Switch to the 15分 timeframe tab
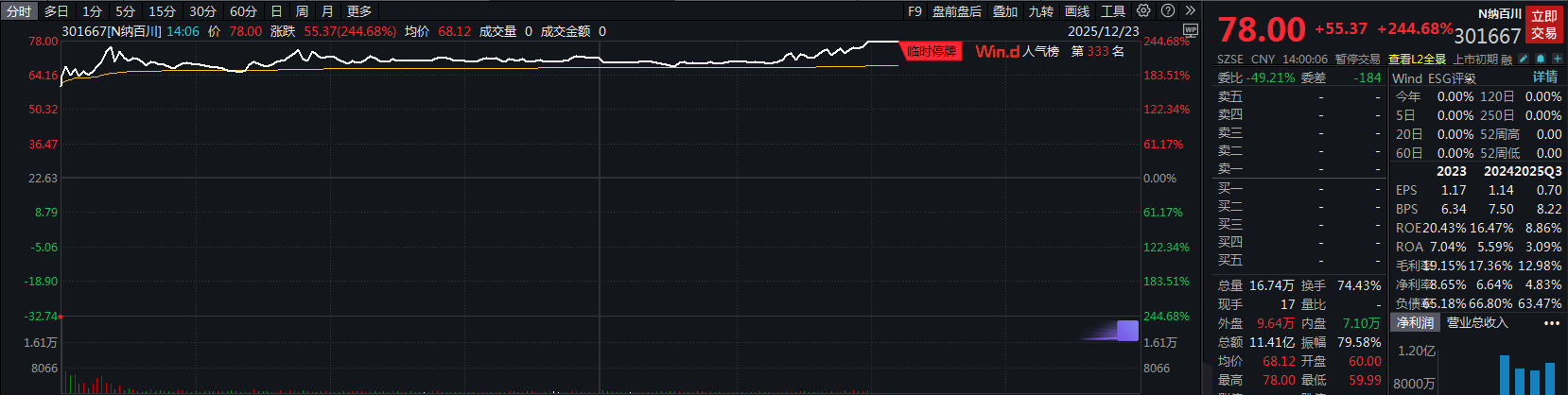1568x395 pixels. 162,11
